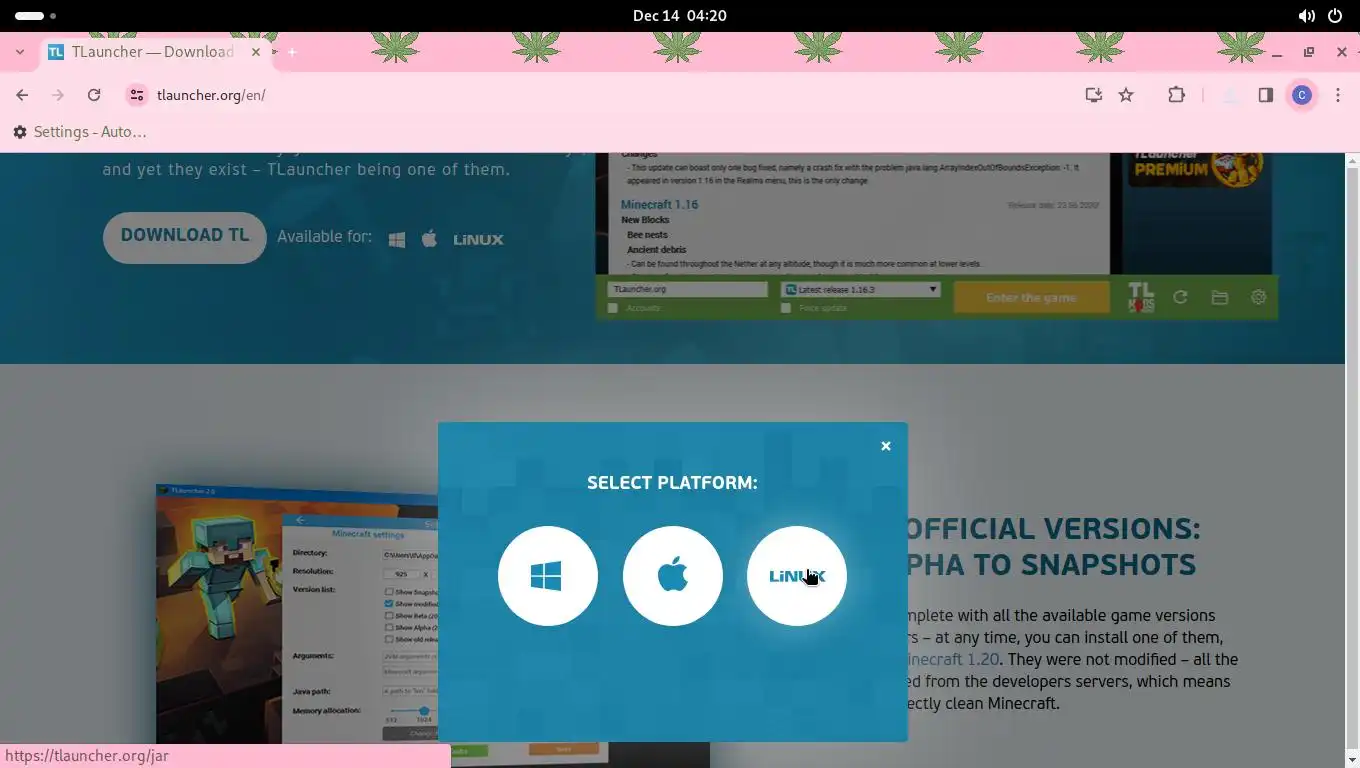Click the page vertical scrollbar
The height and width of the screenshot is (768, 1360).
coord(1352,460)
